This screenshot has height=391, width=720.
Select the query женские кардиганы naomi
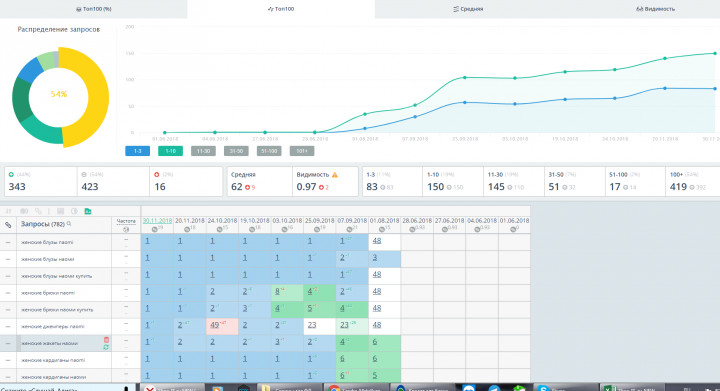pos(53,360)
